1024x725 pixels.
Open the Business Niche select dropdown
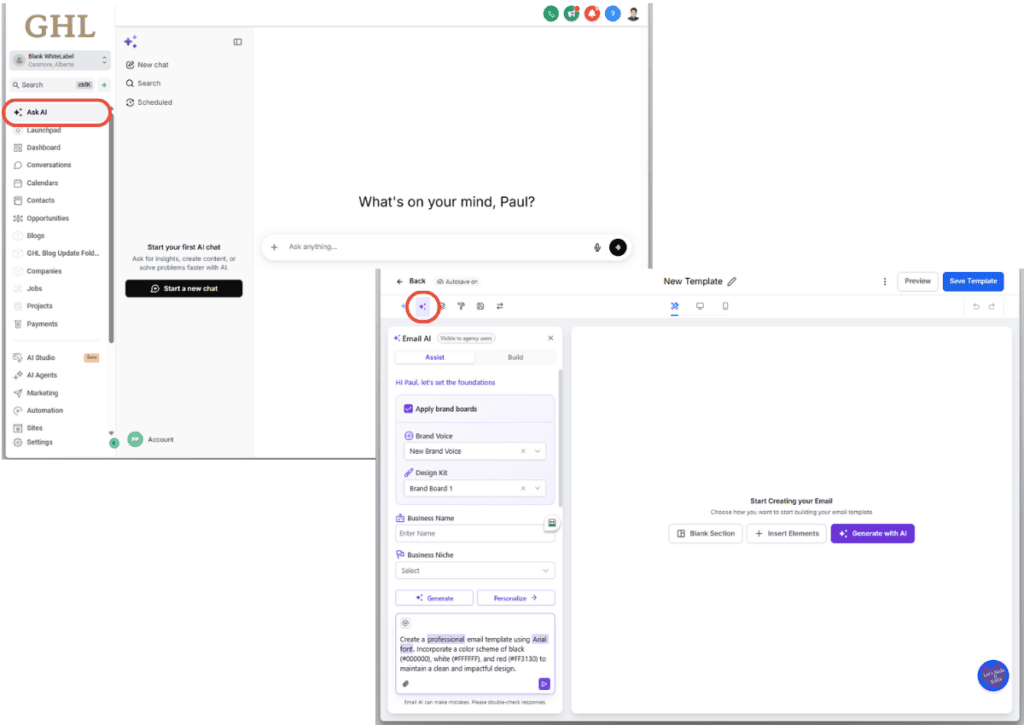[x=475, y=571]
